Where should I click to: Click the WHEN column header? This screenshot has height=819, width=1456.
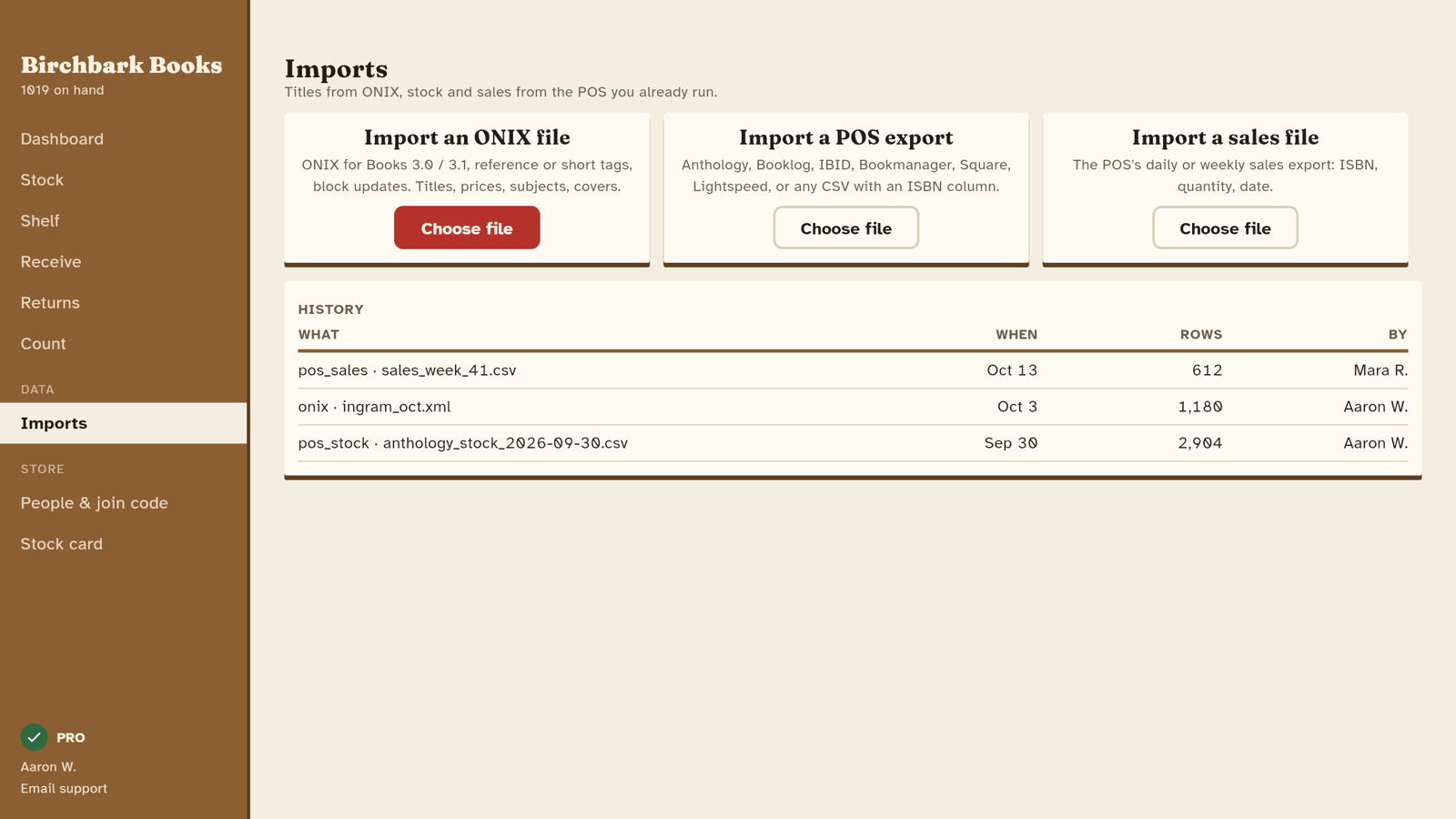tap(1016, 335)
